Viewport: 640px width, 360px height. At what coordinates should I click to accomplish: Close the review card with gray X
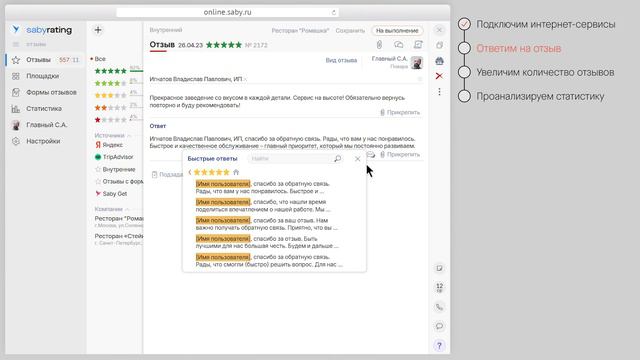pos(439,30)
